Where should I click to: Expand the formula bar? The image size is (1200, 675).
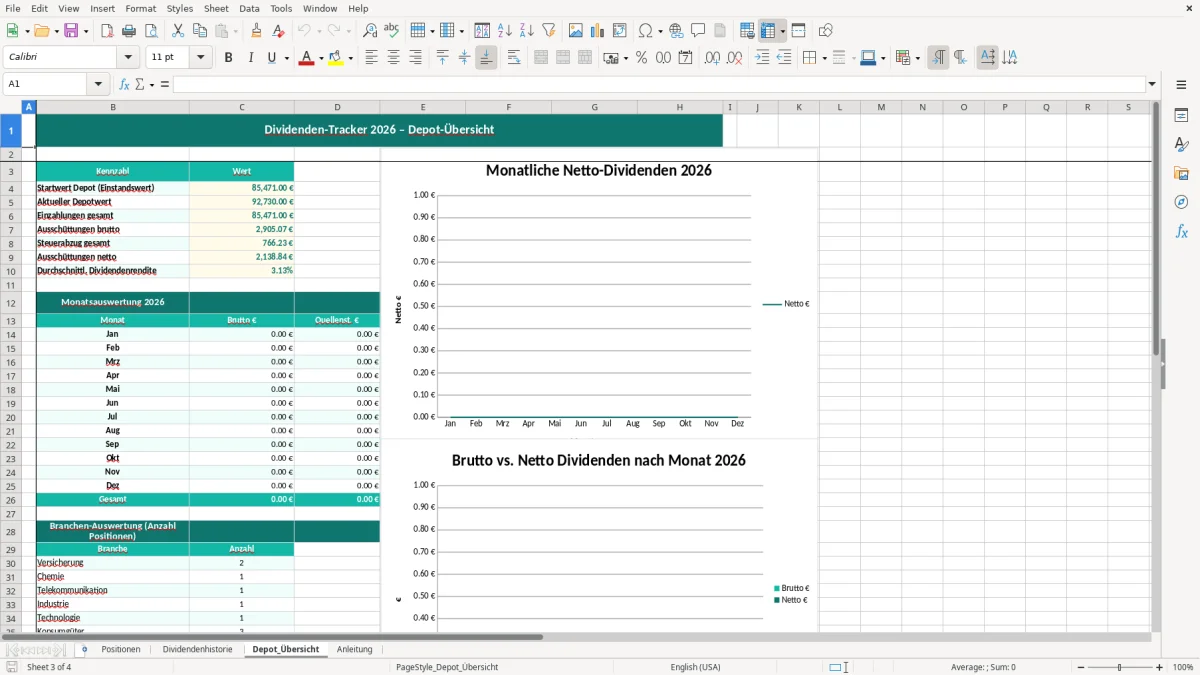(x=1153, y=84)
